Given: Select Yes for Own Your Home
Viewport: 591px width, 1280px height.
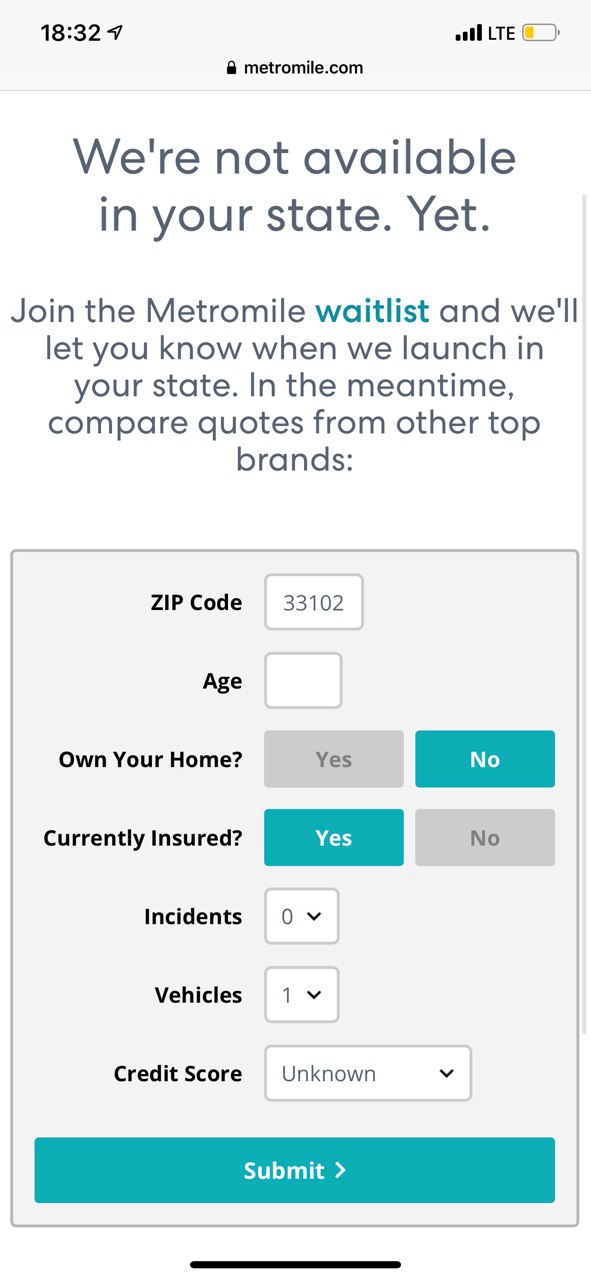Looking at the screenshot, I should pos(334,759).
